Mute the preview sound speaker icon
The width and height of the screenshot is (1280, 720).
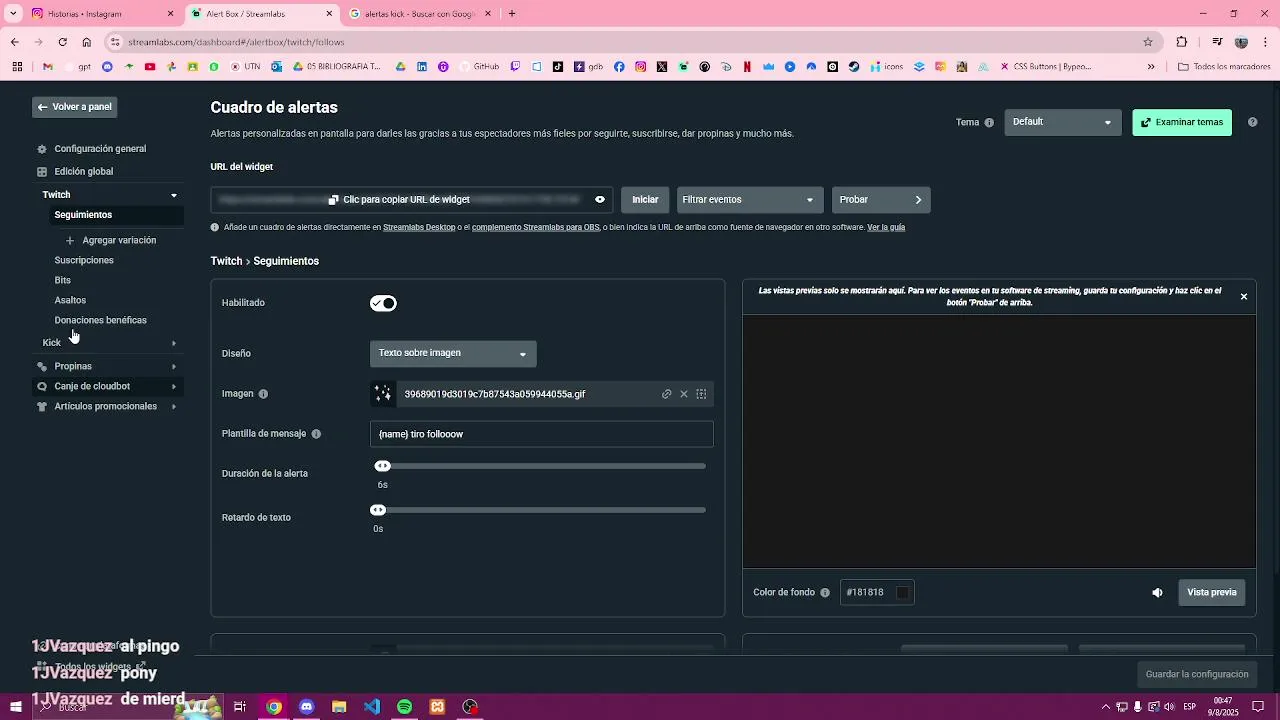point(1157,593)
